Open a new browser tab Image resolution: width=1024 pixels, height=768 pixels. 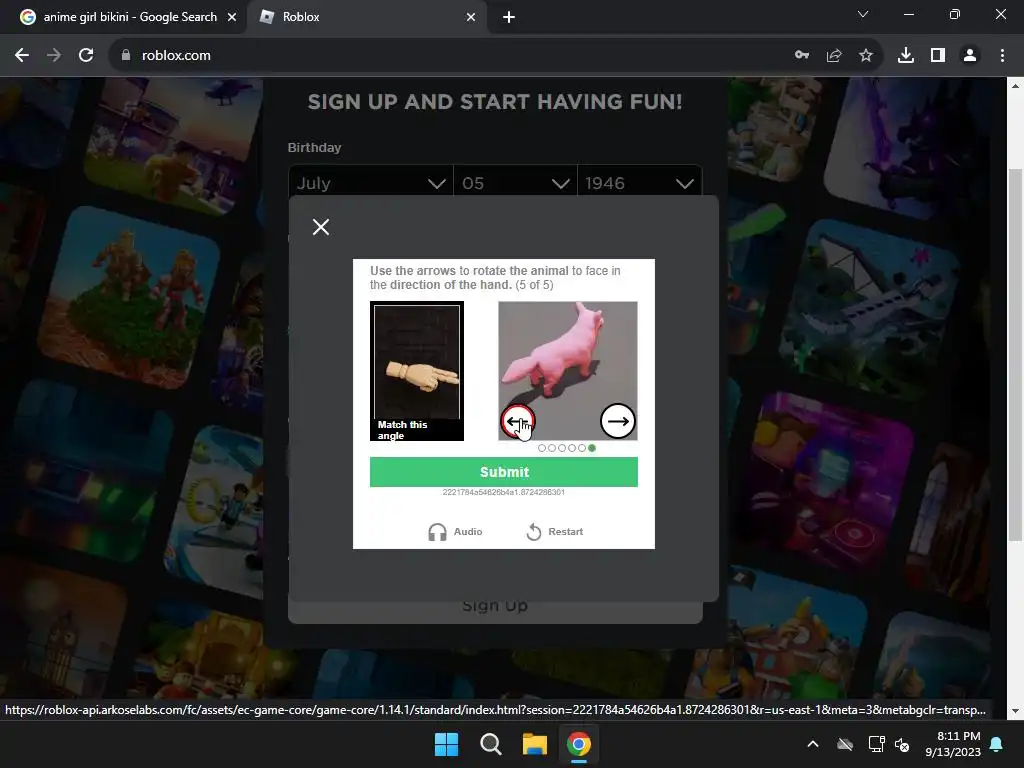[x=509, y=17]
